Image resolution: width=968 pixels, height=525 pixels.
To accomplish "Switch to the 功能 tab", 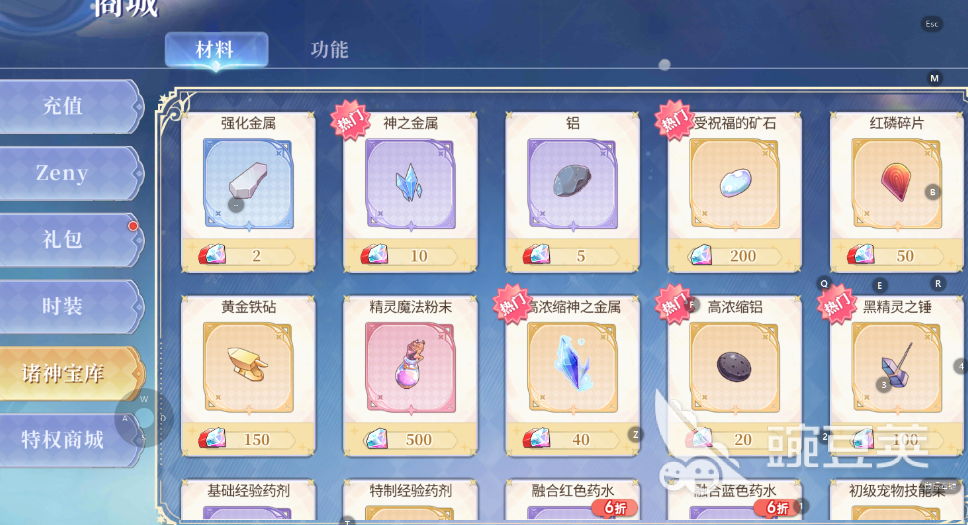I will pyautogui.click(x=330, y=49).
